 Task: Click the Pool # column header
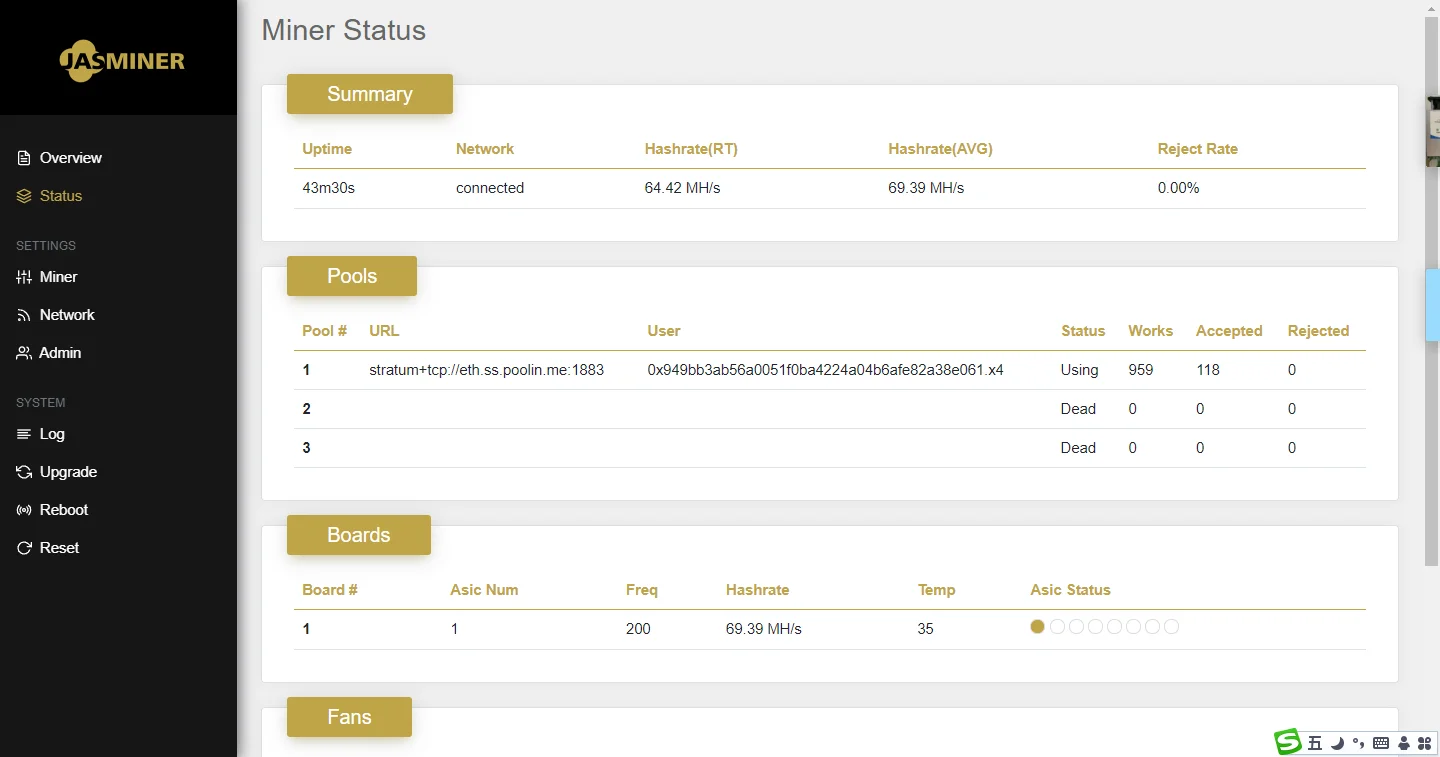click(325, 331)
